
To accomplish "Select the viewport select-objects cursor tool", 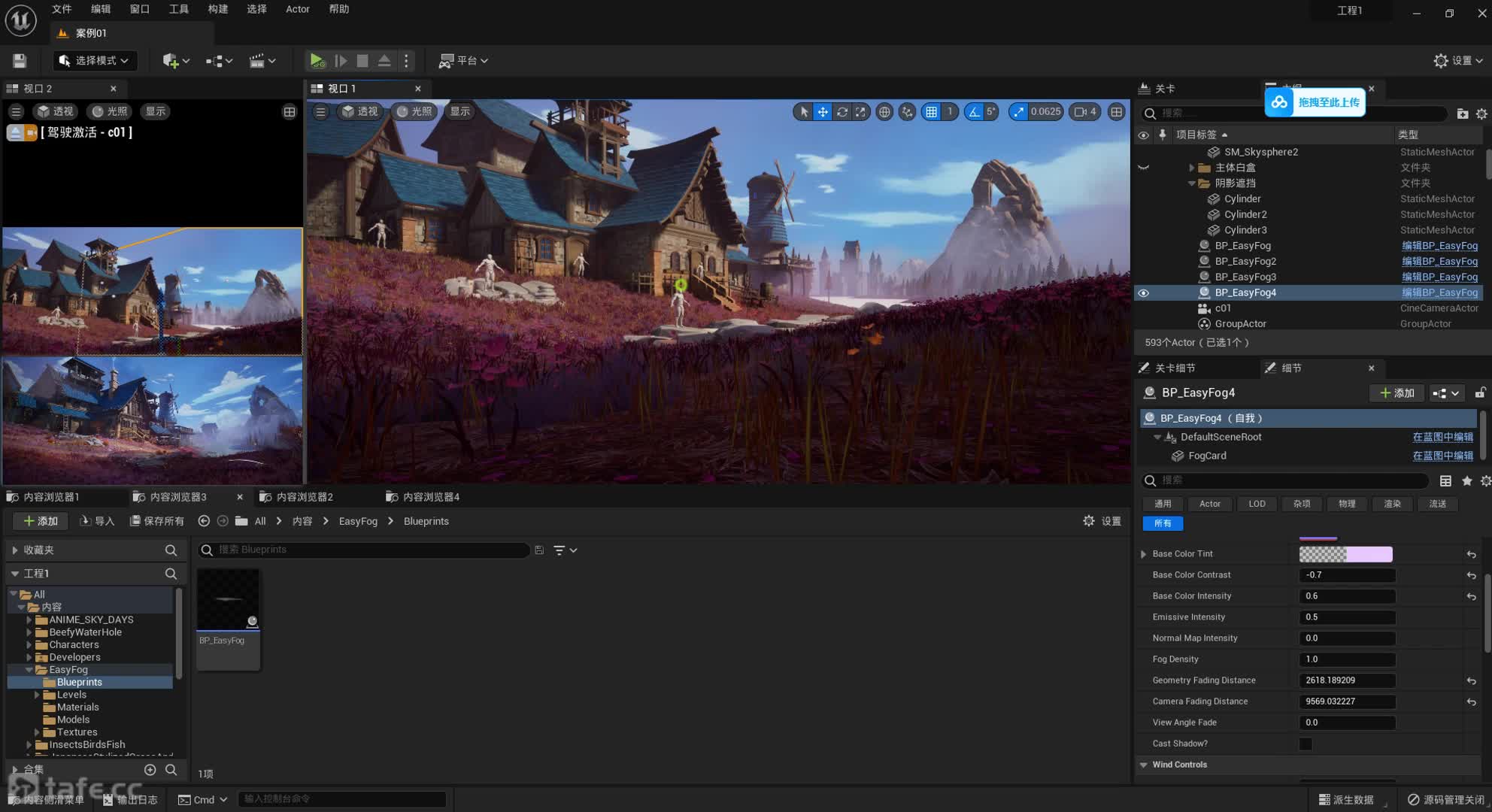I will point(804,111).
